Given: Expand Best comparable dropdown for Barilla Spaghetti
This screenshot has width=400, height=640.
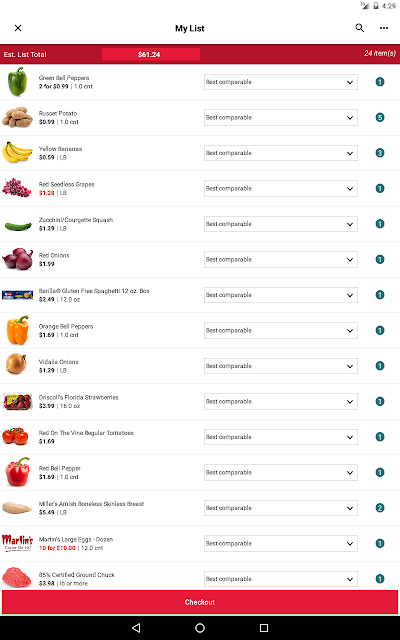Looking at the screenshot, I should [281, 295].
